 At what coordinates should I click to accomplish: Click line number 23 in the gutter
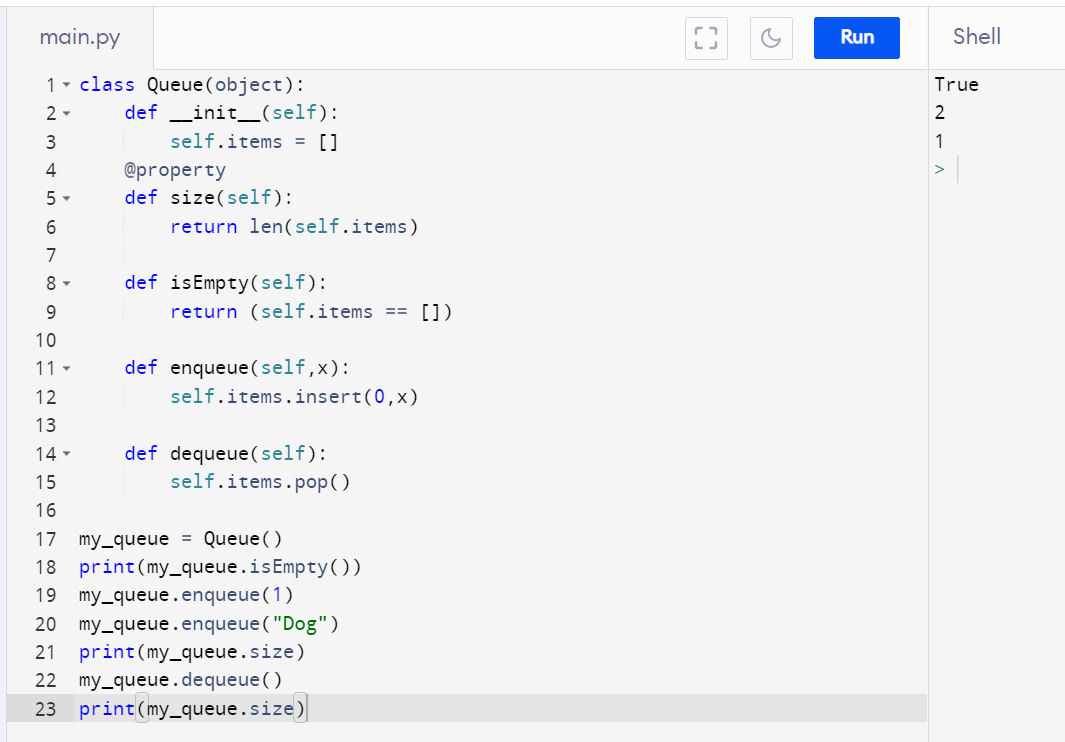[45, 709]
